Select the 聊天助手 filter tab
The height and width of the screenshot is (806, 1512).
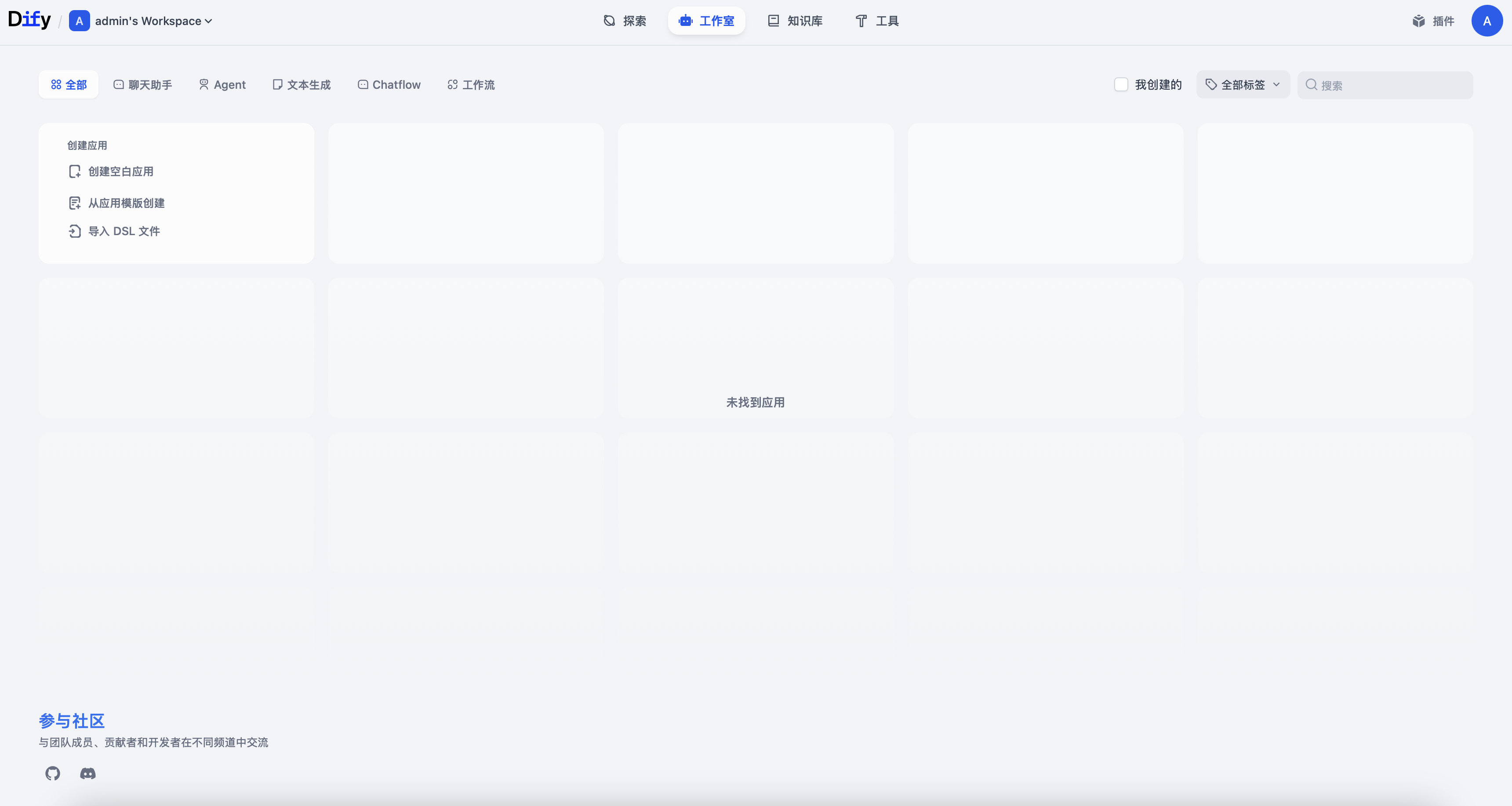click(143, 84)
